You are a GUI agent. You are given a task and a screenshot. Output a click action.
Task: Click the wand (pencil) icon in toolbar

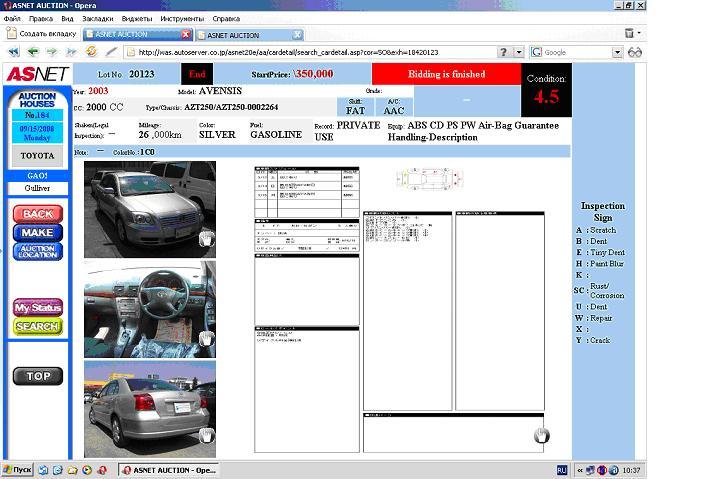[111, 52]
